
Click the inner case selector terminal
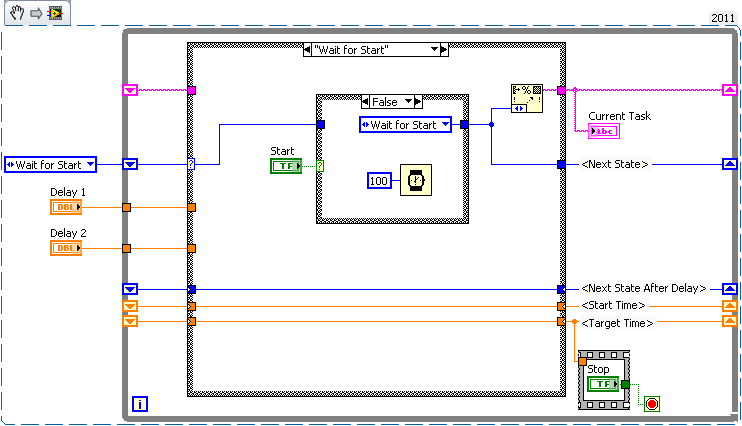coord(320,166)
